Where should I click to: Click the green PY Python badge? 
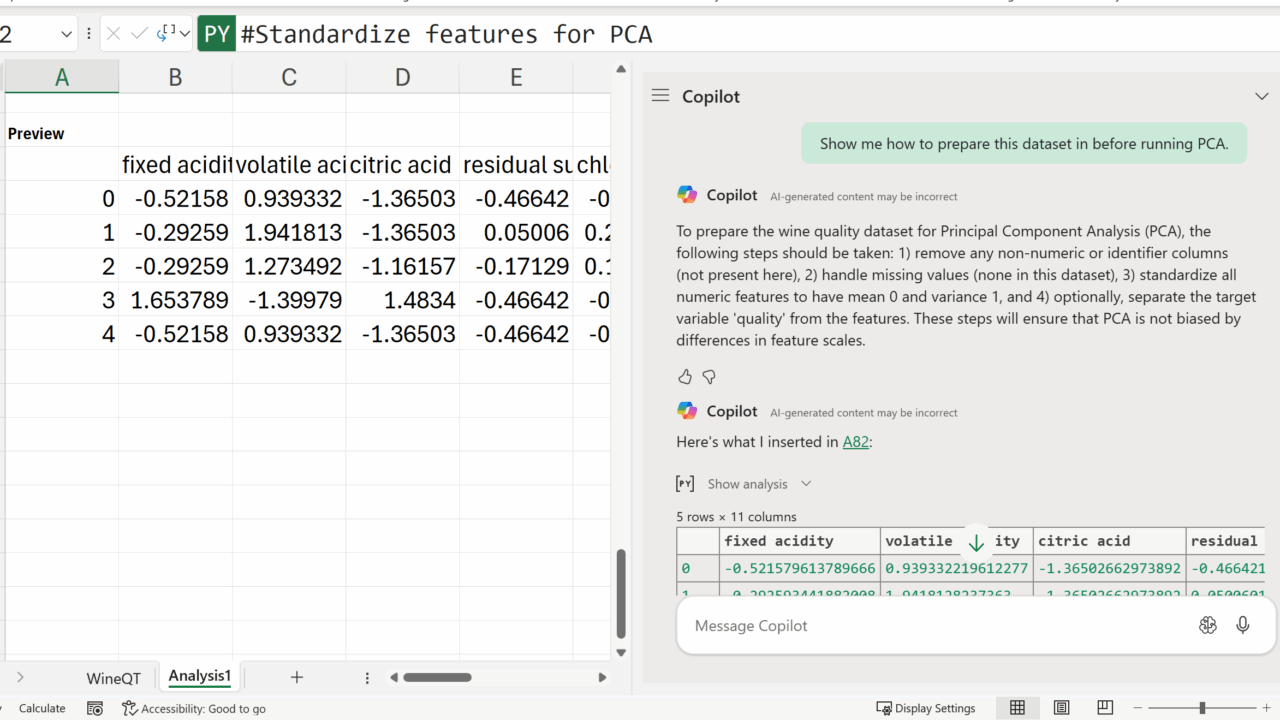217,34
